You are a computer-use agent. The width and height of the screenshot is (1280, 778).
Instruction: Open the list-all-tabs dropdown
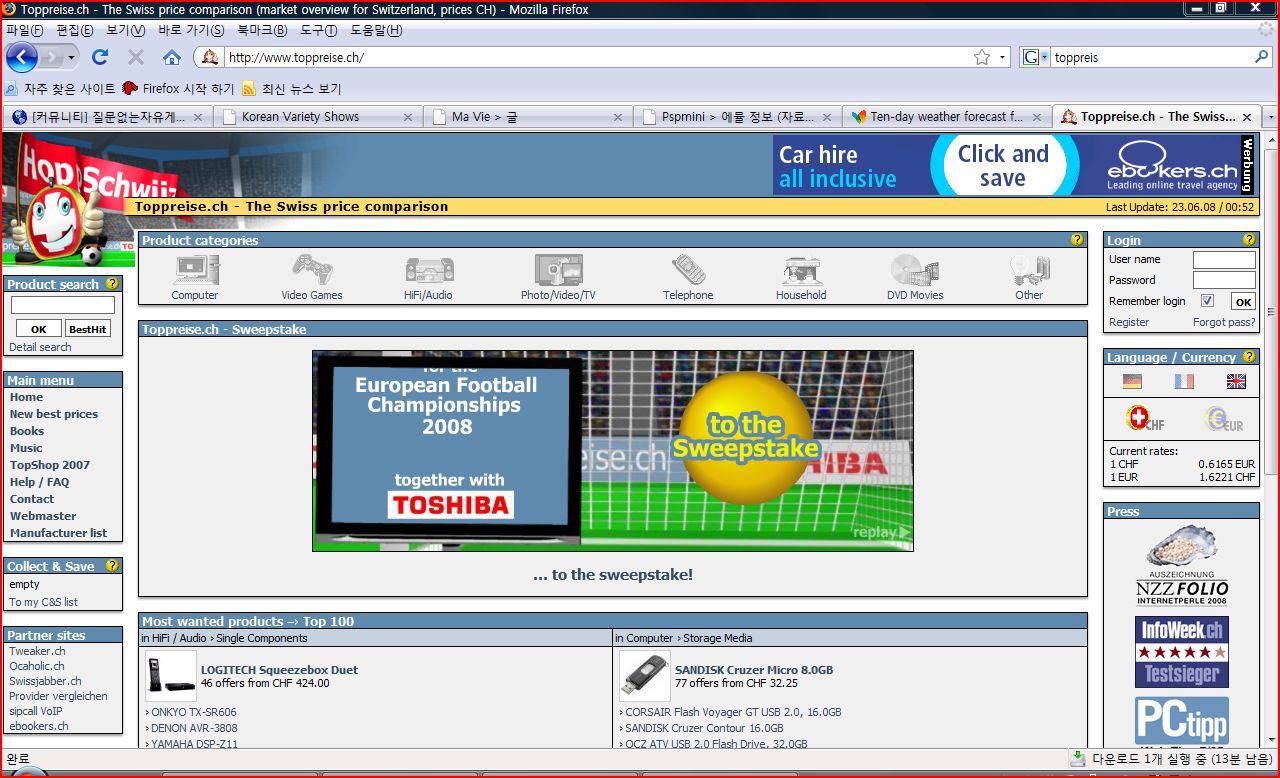[x=1271, y=117]
